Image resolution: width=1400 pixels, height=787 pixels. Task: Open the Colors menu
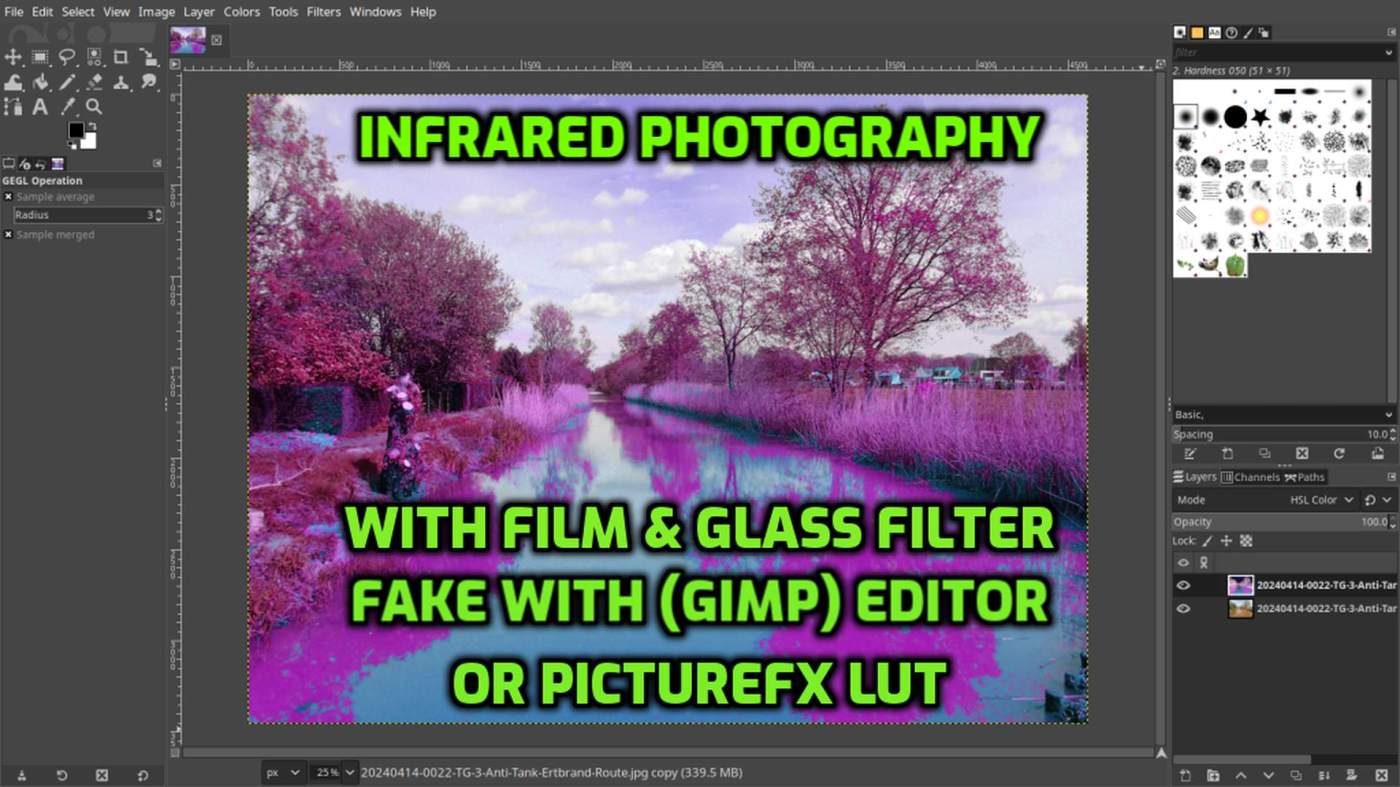pos(241,12)
